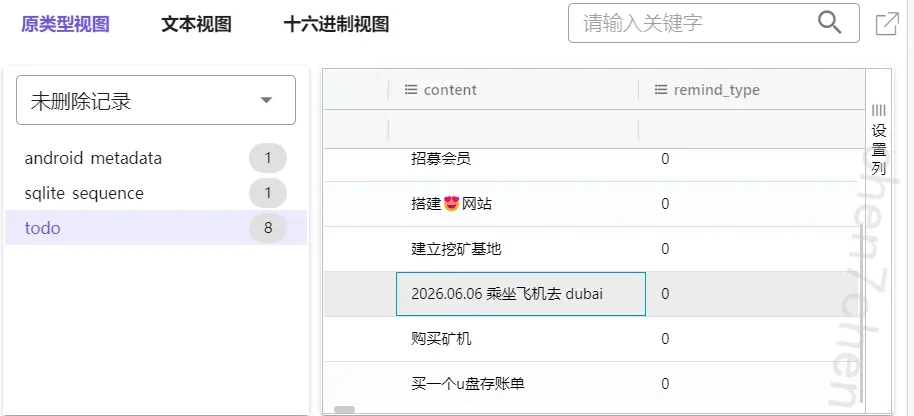Click the horizontal scrollbar thumb
Image resolution: width=914 pixels, height=416 pixels.
[x=344, y=410]
